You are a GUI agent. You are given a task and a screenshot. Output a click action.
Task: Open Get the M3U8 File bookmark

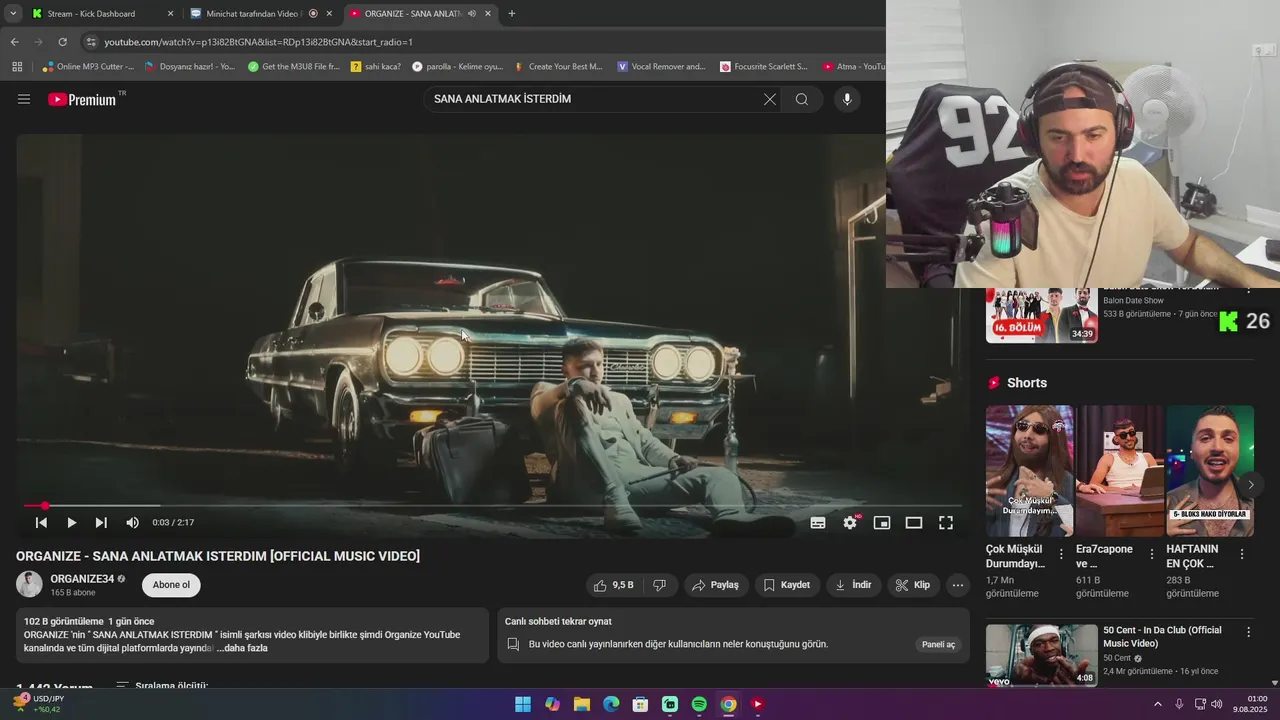click(294, 67)
